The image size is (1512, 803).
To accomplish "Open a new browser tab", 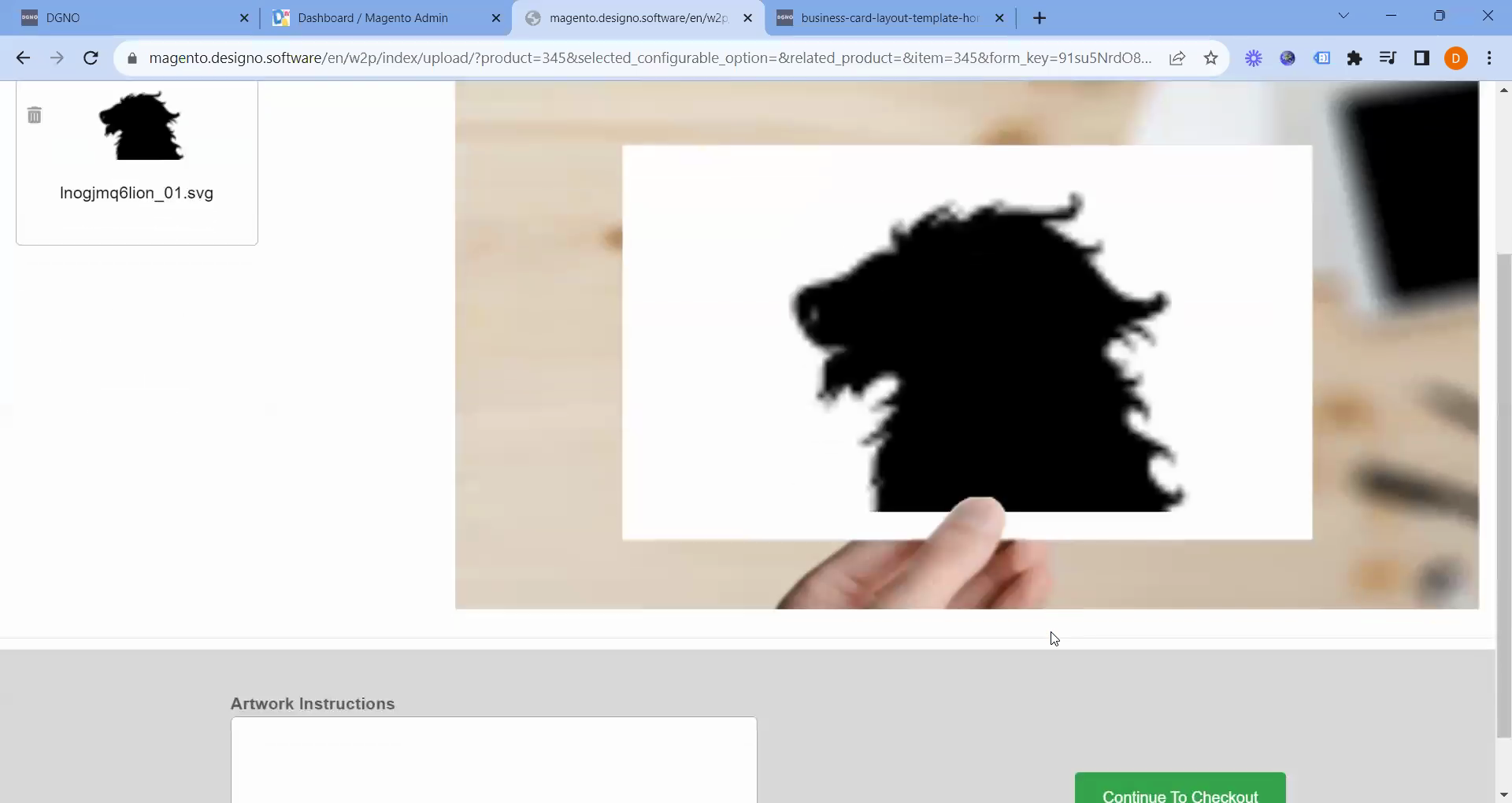I will coord(1039,18).
